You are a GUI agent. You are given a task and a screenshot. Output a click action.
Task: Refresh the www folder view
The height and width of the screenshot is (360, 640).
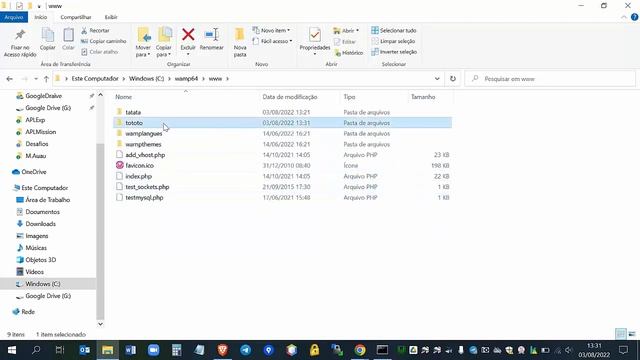(453, 79)
